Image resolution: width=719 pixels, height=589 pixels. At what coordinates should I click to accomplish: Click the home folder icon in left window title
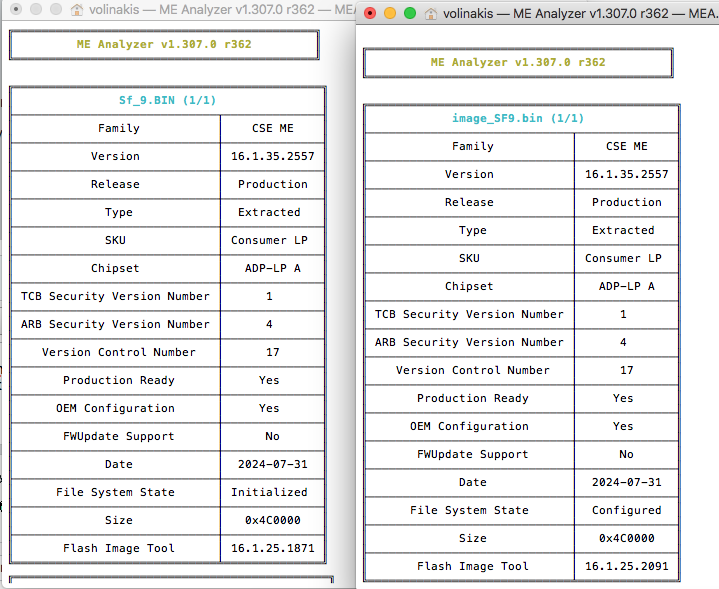click(x=77, y=9)
